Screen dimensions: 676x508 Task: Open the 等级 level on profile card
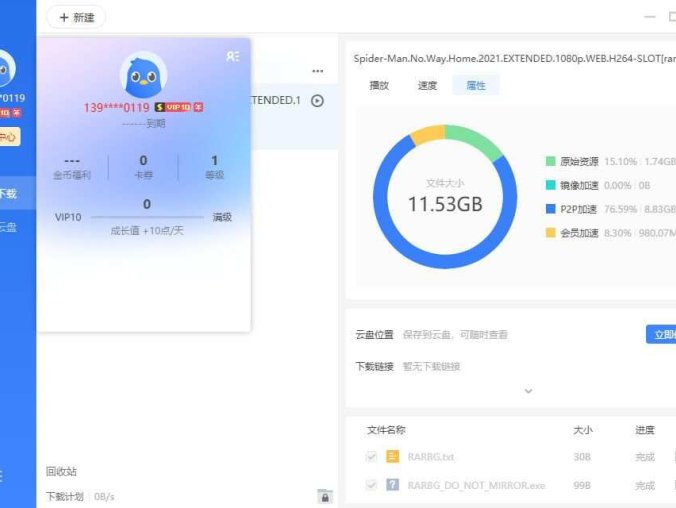pyautogui.click(x=214, y=167)
